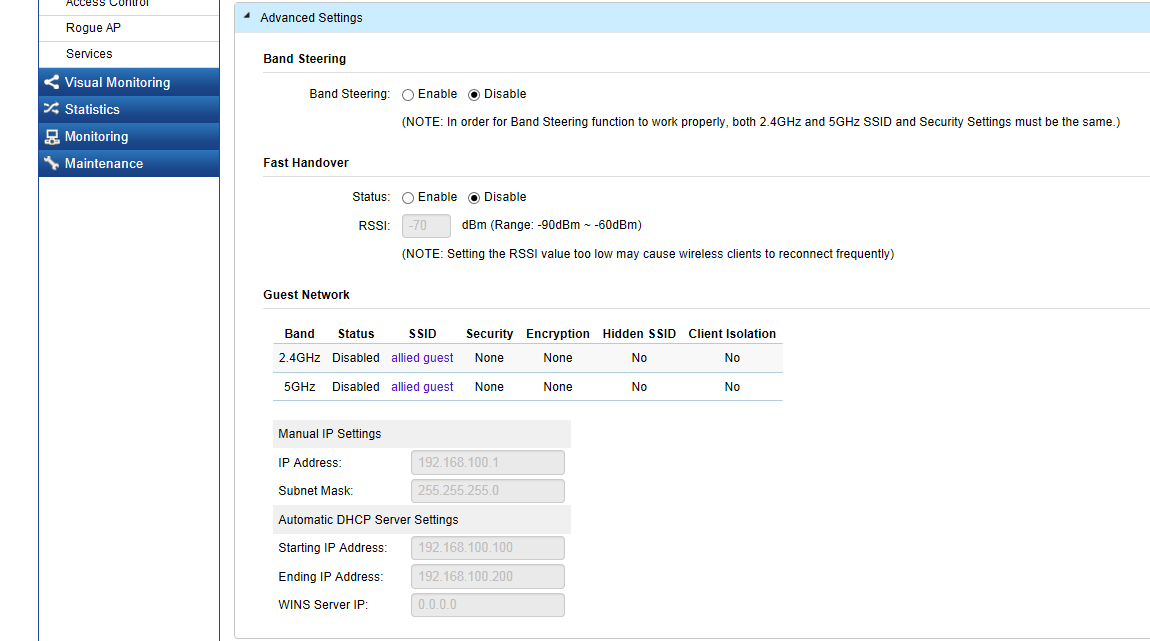Click the Subnet Mask field
The width and height of the screenshot is (1150, 641).
coord(487,491)
